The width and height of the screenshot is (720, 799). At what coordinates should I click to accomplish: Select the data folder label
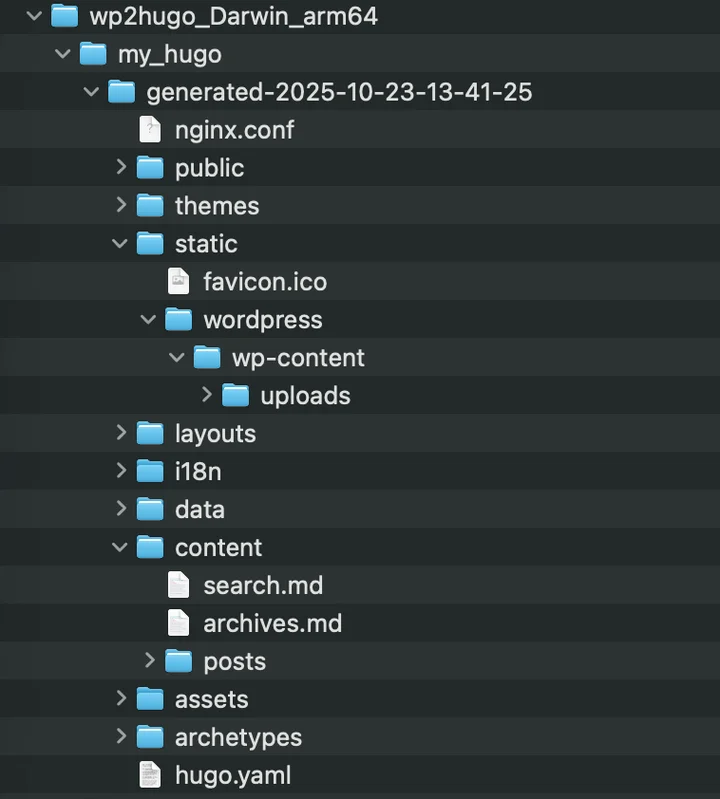(199, 509)
